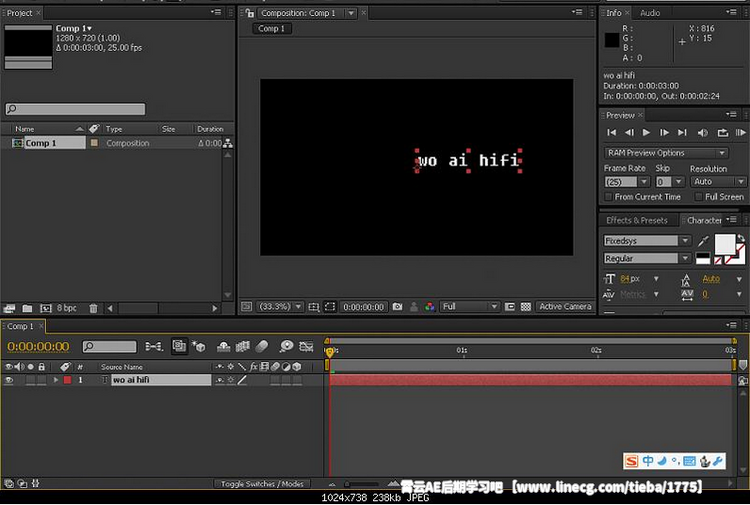Toggle Region of Interest icon
The height and width of the screenshot is (505, 750).
(x=330, y=307)
